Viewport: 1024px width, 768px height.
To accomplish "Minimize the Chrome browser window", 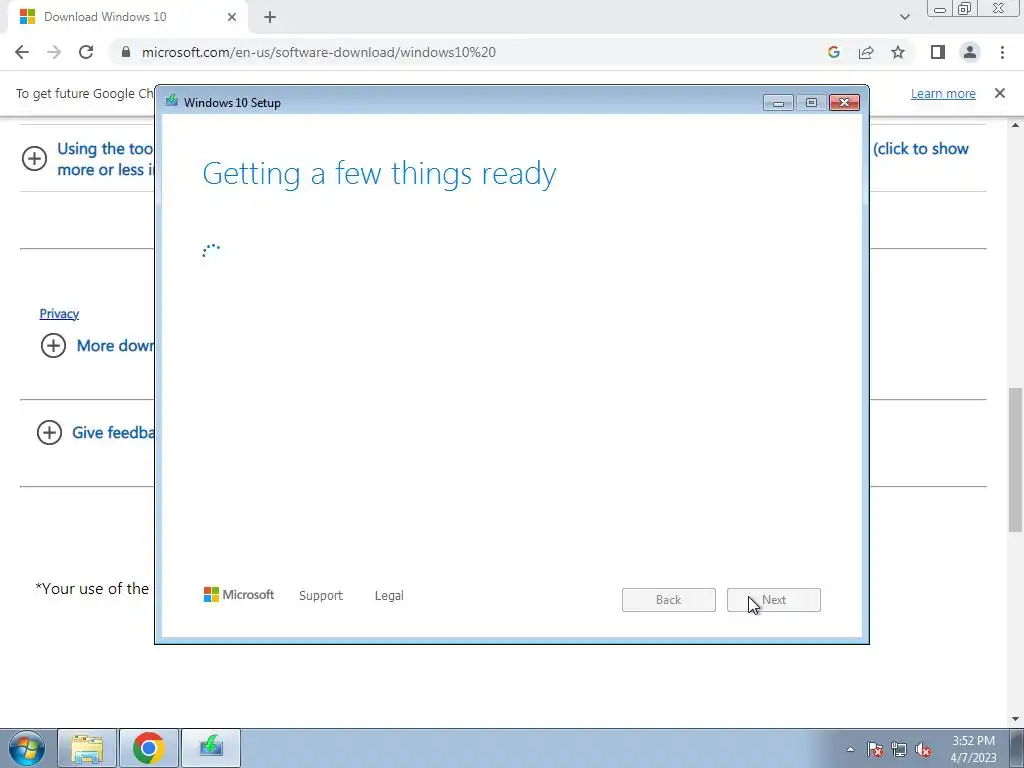I will coord(940,9).
